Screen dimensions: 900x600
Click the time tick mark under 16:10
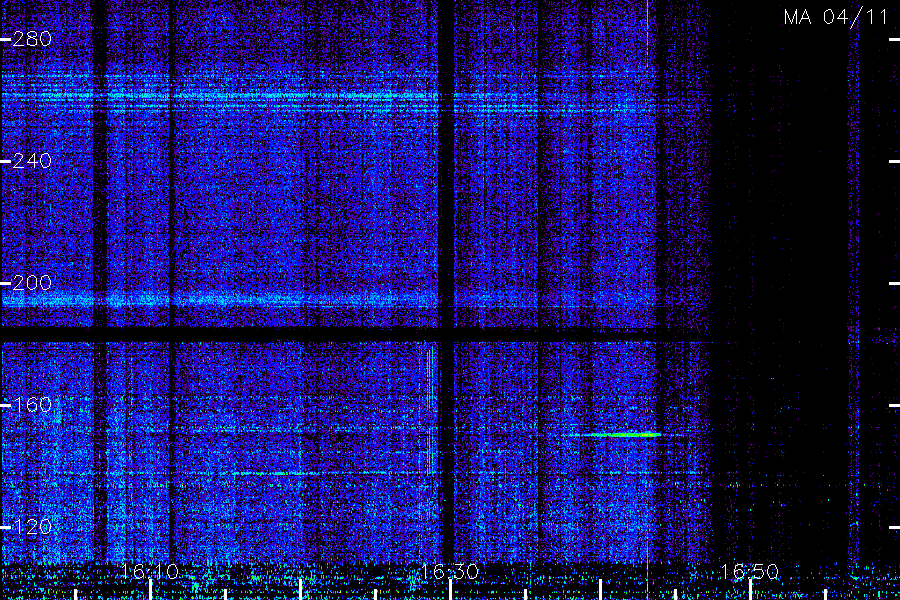pos(150,590)
